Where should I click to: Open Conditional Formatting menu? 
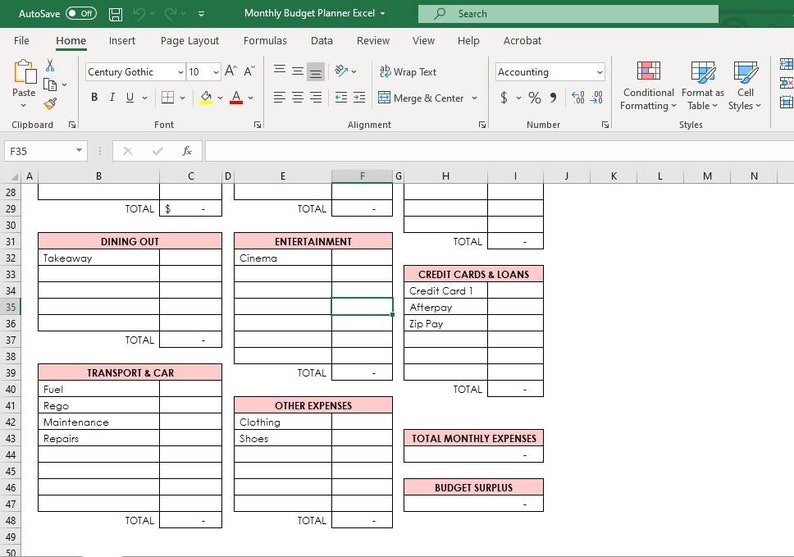pyautogui.click(x=649, y=86)
